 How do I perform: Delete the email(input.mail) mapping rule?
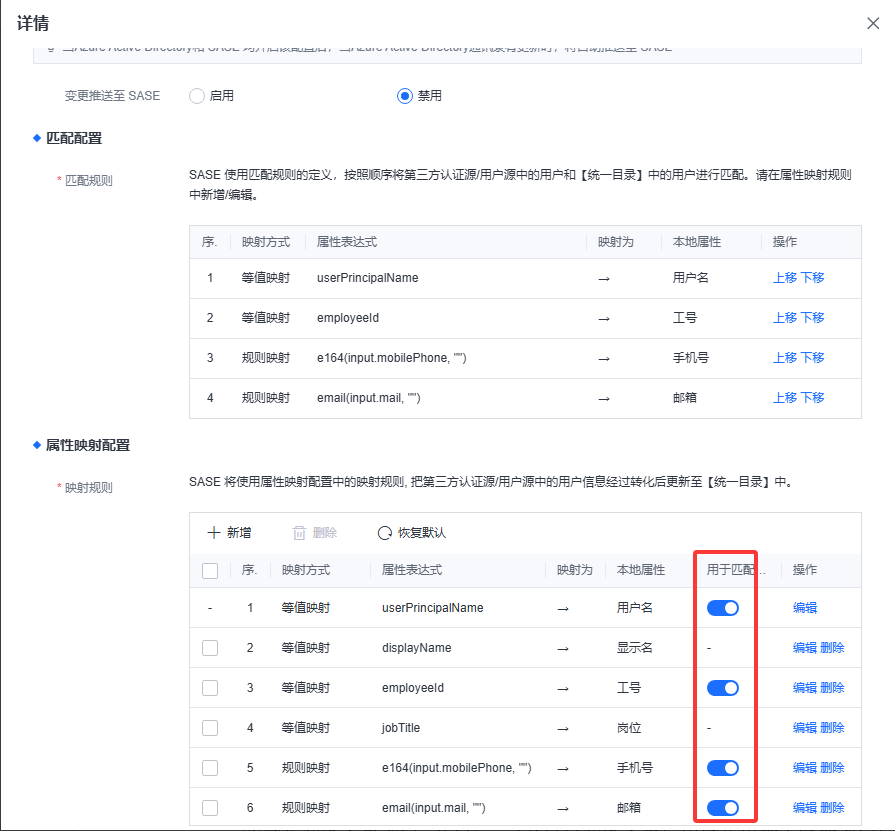point(832,808)
